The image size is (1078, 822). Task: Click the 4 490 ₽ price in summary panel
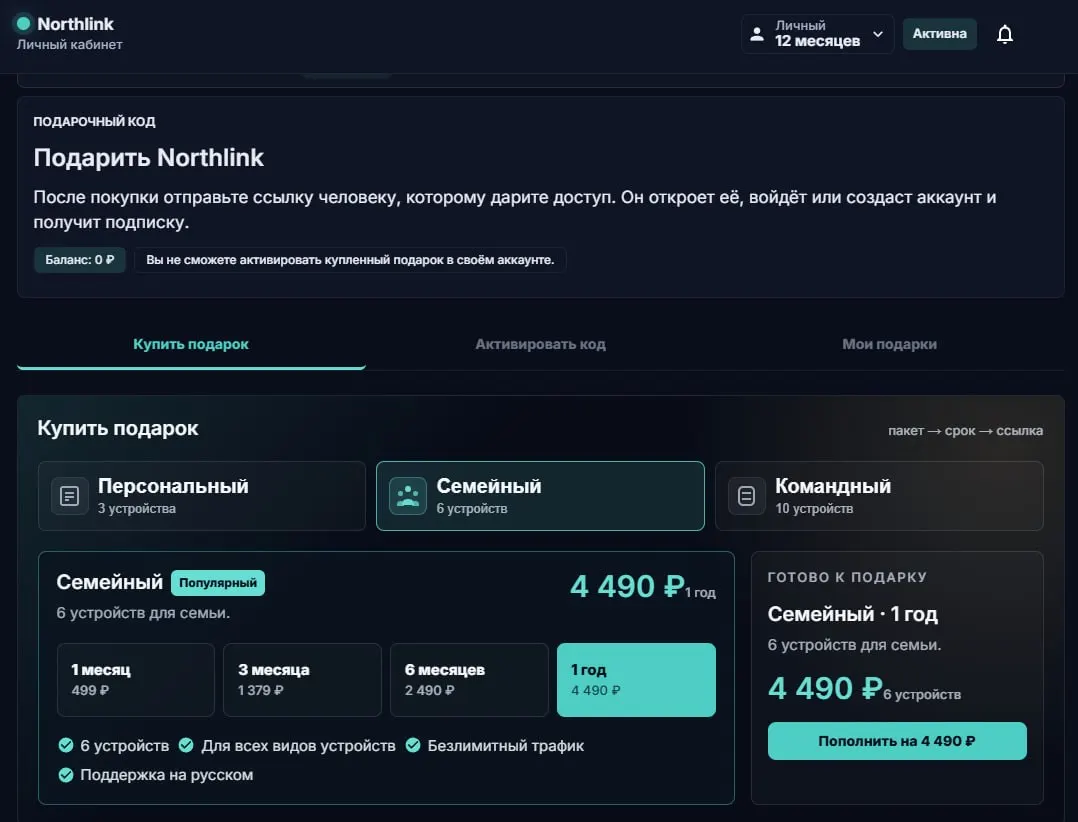point(825,688)
